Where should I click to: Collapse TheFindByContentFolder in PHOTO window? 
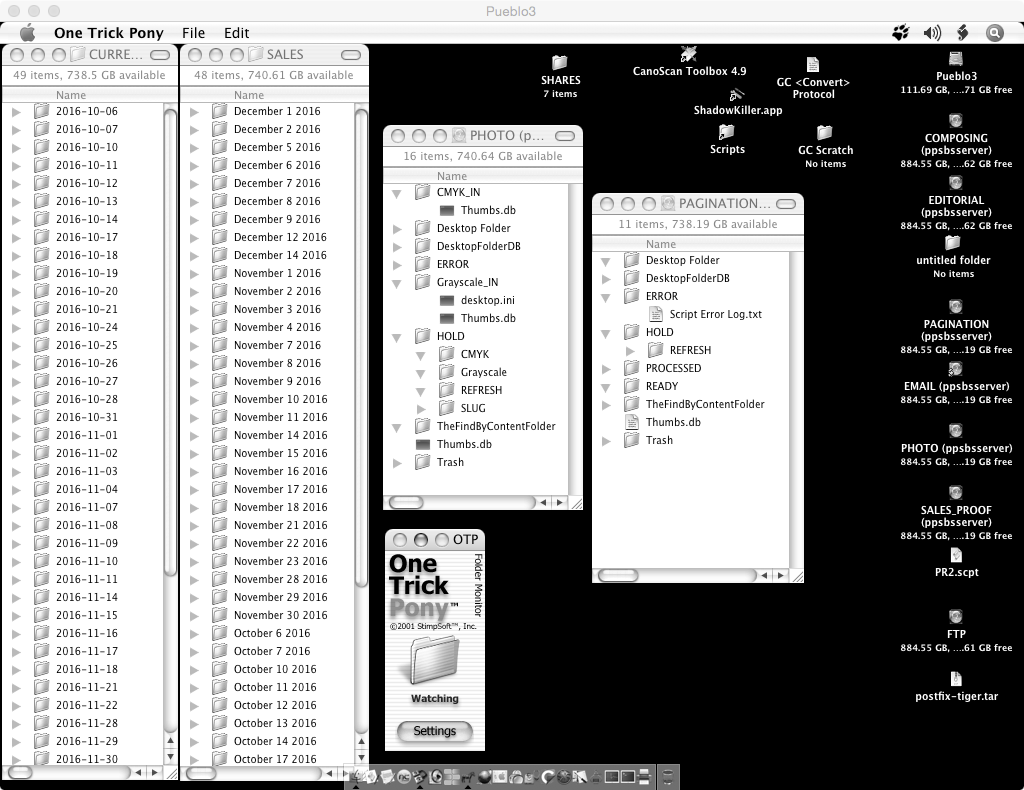(396, 428)
